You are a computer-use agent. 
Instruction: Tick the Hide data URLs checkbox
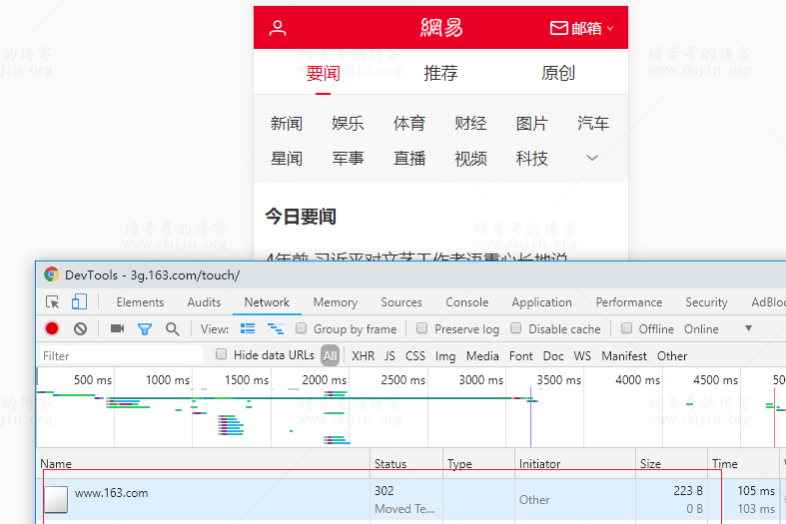(x=222, y=355)
